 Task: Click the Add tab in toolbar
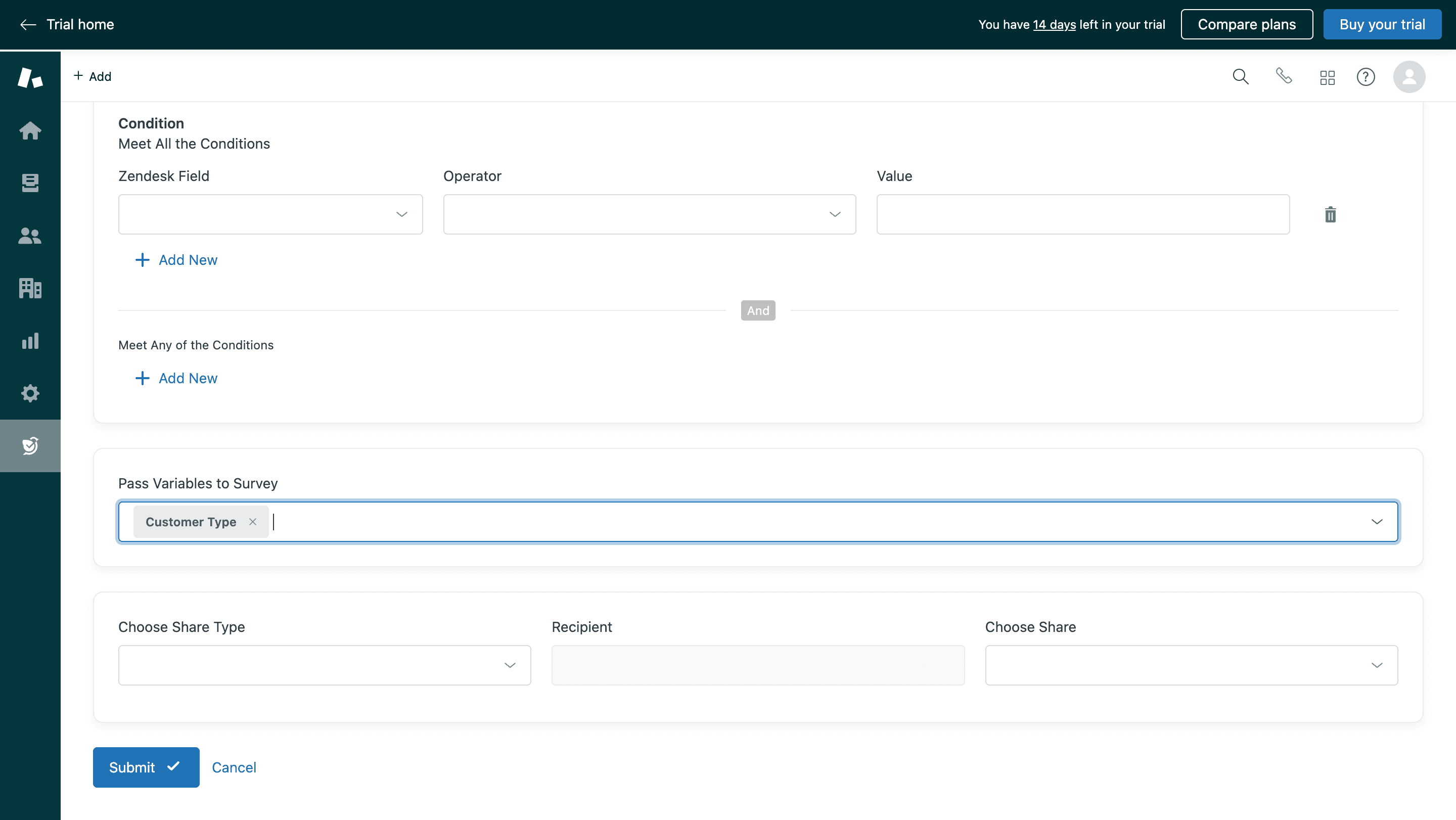pyautogui.click(x=92, y=76)
